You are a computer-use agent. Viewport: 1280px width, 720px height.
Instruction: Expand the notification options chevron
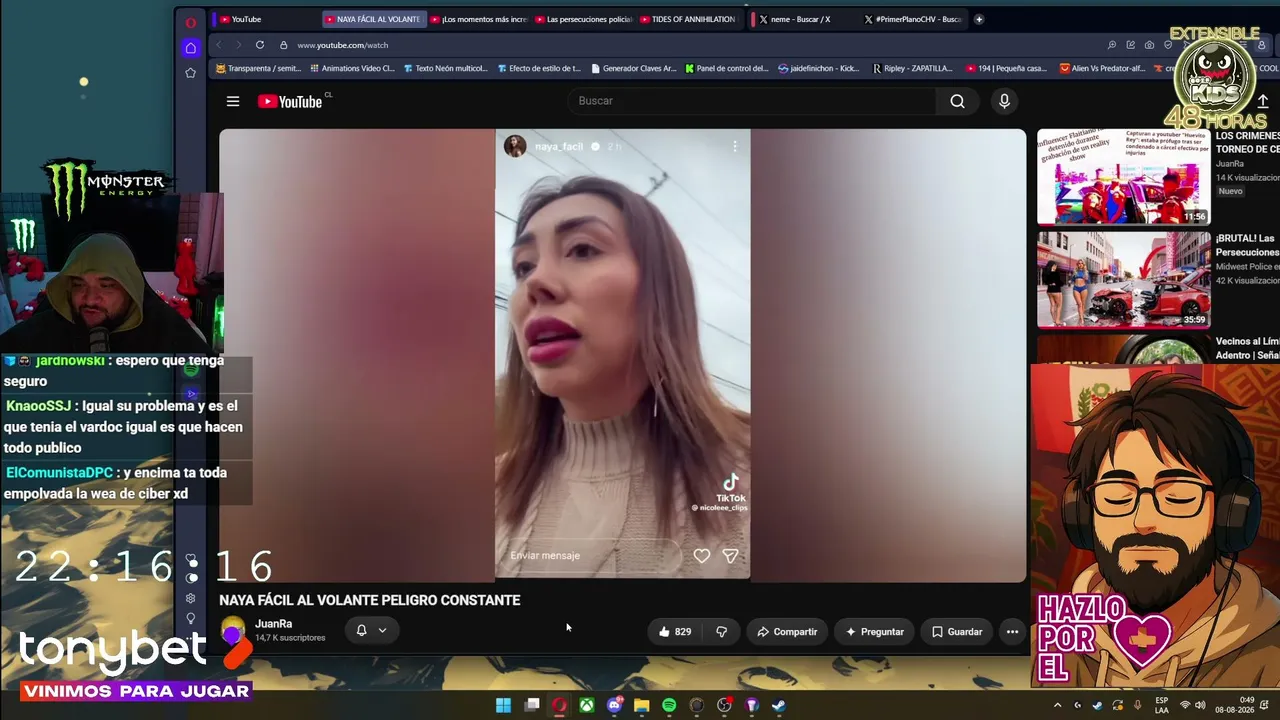point(382,630)
